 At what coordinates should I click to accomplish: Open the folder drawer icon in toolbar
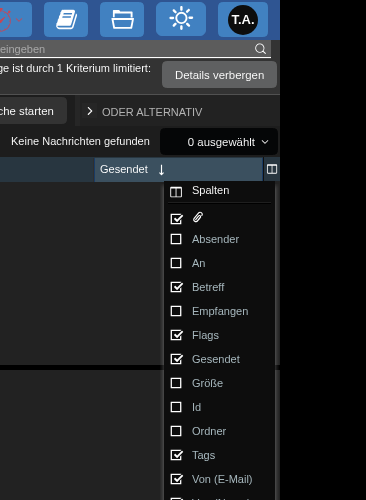(x=122, y=19)
